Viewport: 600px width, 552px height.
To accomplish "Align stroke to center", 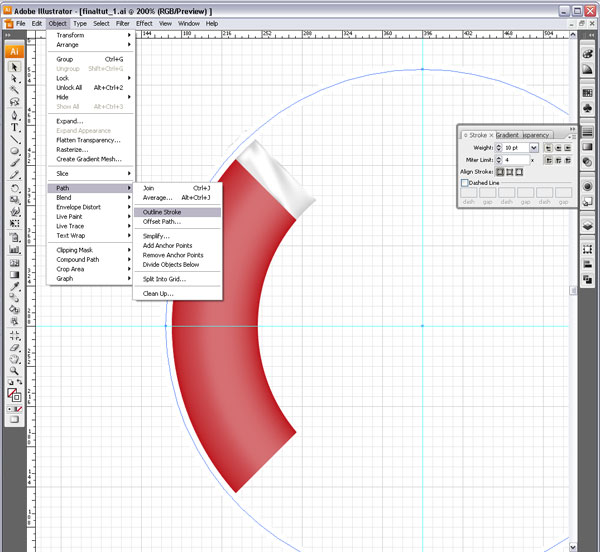I will pyautogui.click(x=500, y=172).
